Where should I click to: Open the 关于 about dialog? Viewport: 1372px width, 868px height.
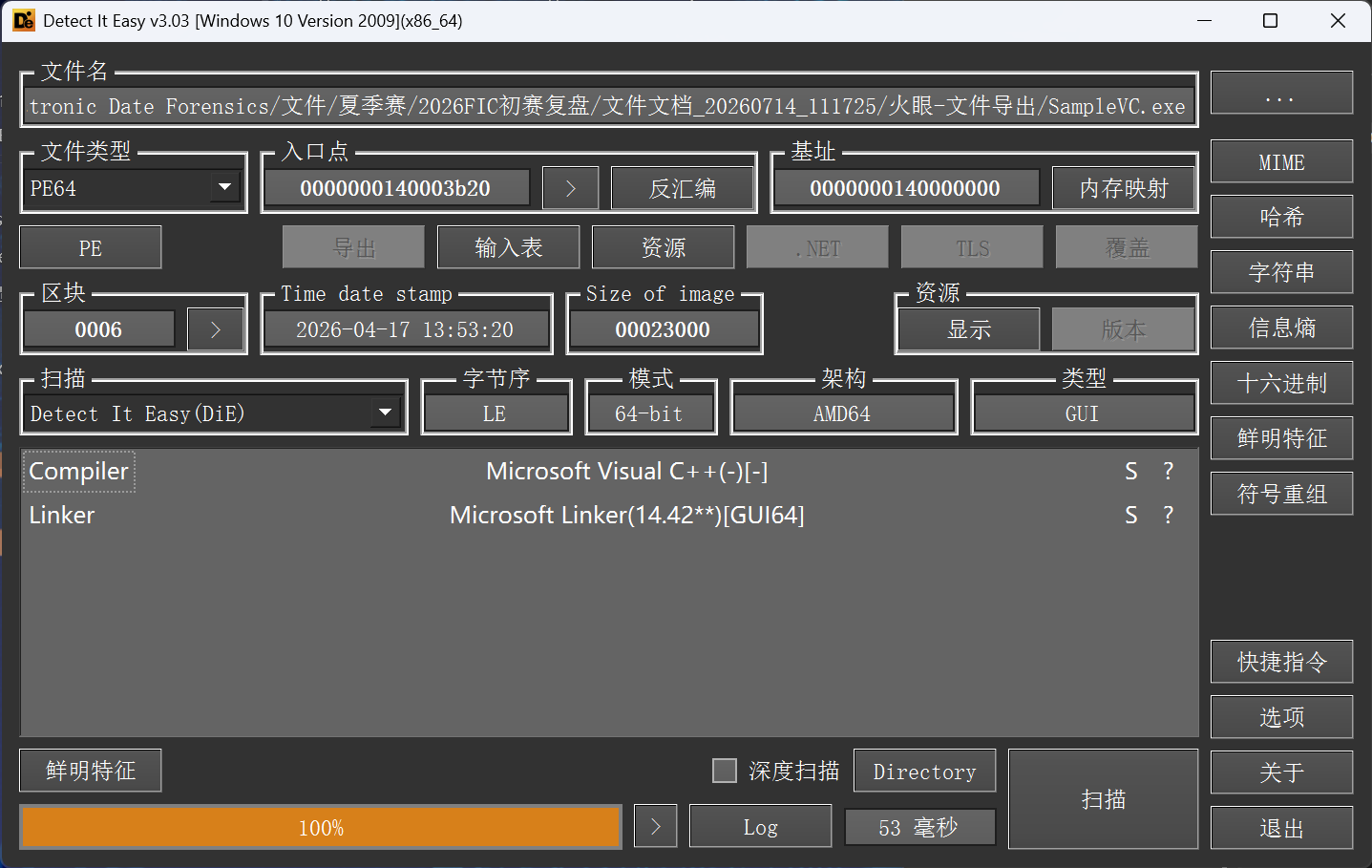[1281, 773]
